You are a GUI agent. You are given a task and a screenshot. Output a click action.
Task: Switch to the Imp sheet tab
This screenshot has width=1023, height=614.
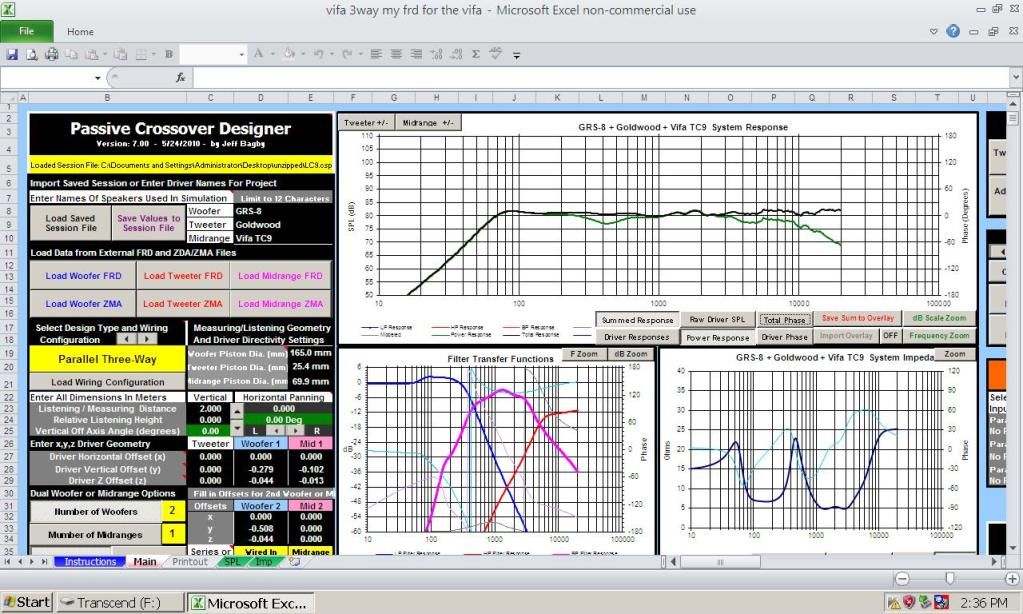point(264,561)
